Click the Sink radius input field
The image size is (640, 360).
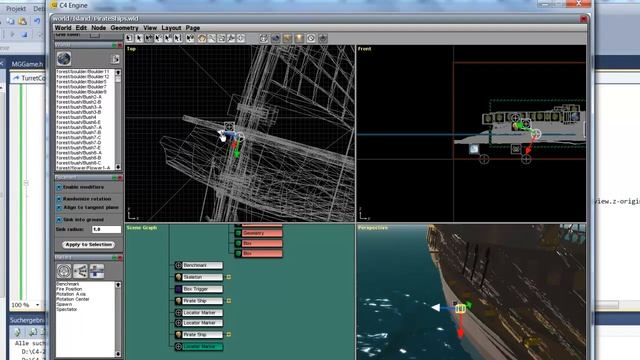tap(106, 229)
